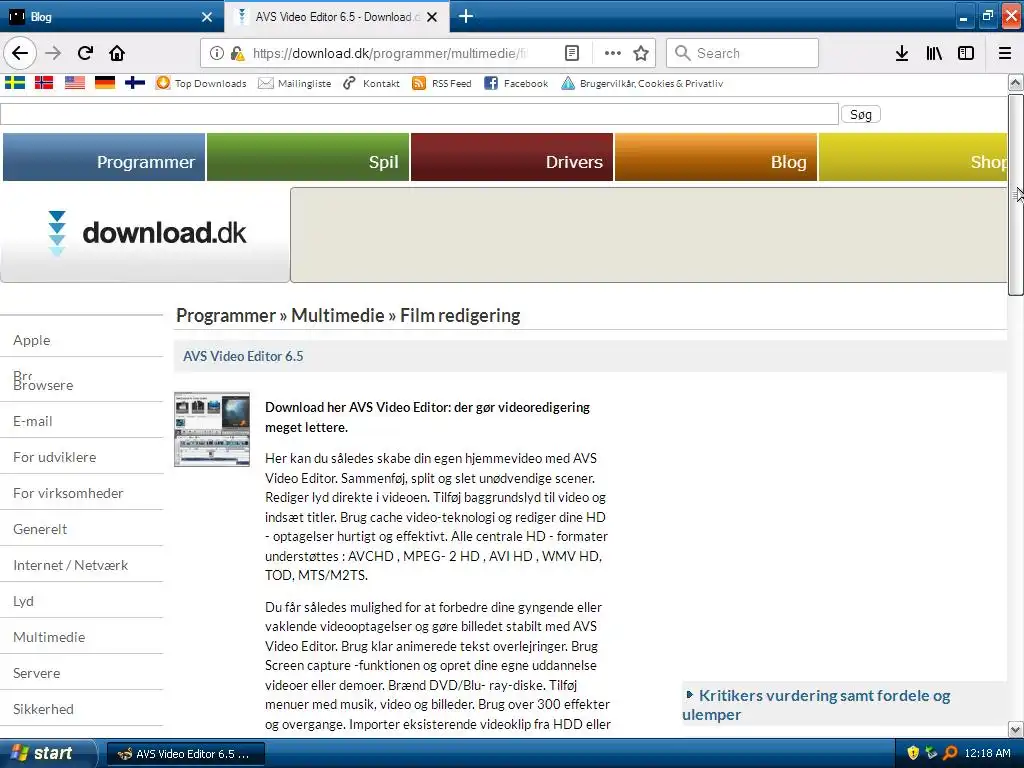Image resolution: width=1024 pixels, height=768 pixels.
Task: Select Lyd category in sidebar
Action: [23, 601]
